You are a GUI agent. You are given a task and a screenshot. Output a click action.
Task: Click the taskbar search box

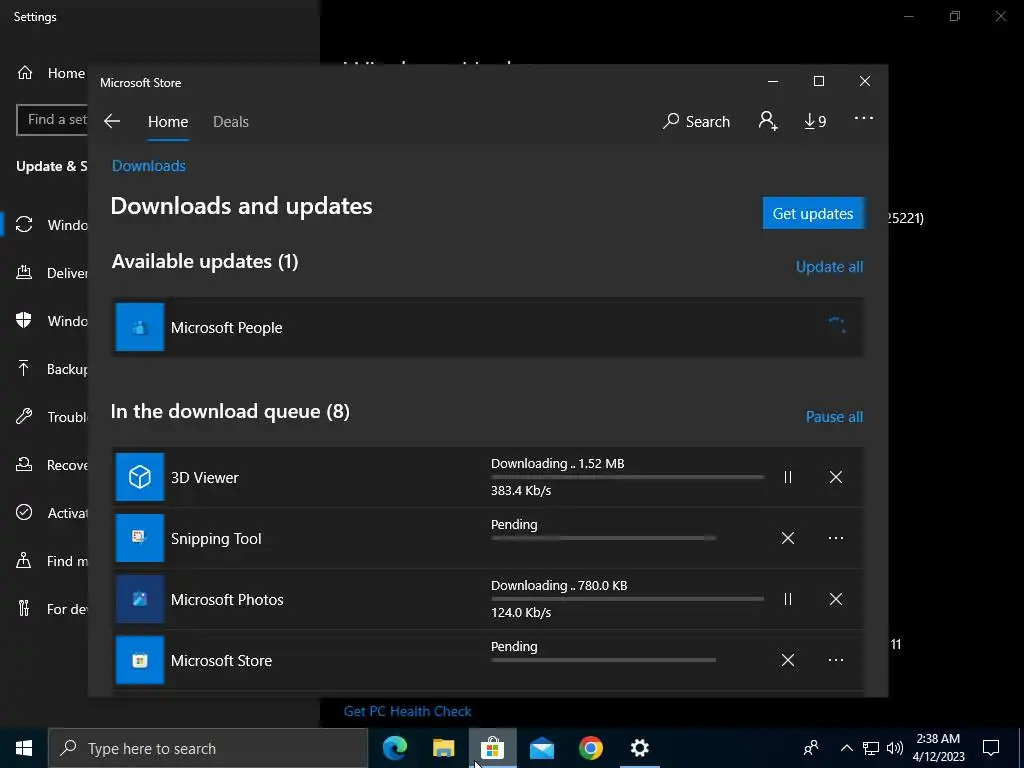pyautogui.click(x=208, y=748)
